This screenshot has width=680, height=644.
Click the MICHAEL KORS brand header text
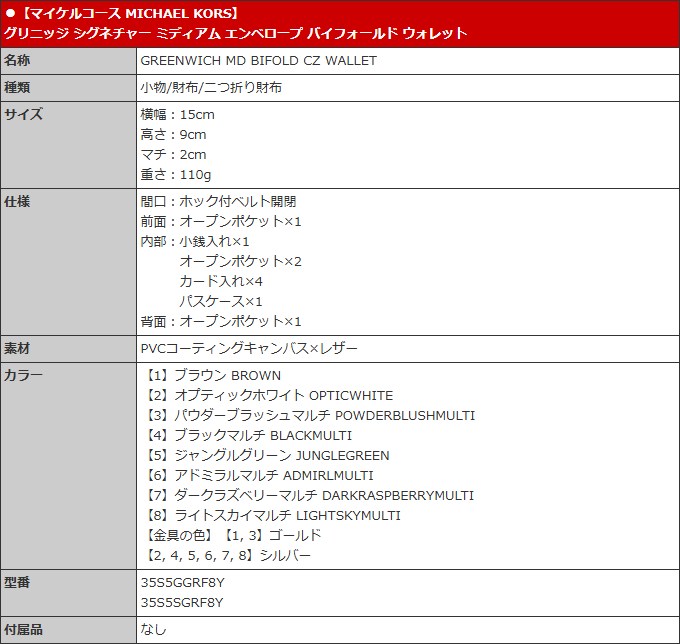(182, 13)
